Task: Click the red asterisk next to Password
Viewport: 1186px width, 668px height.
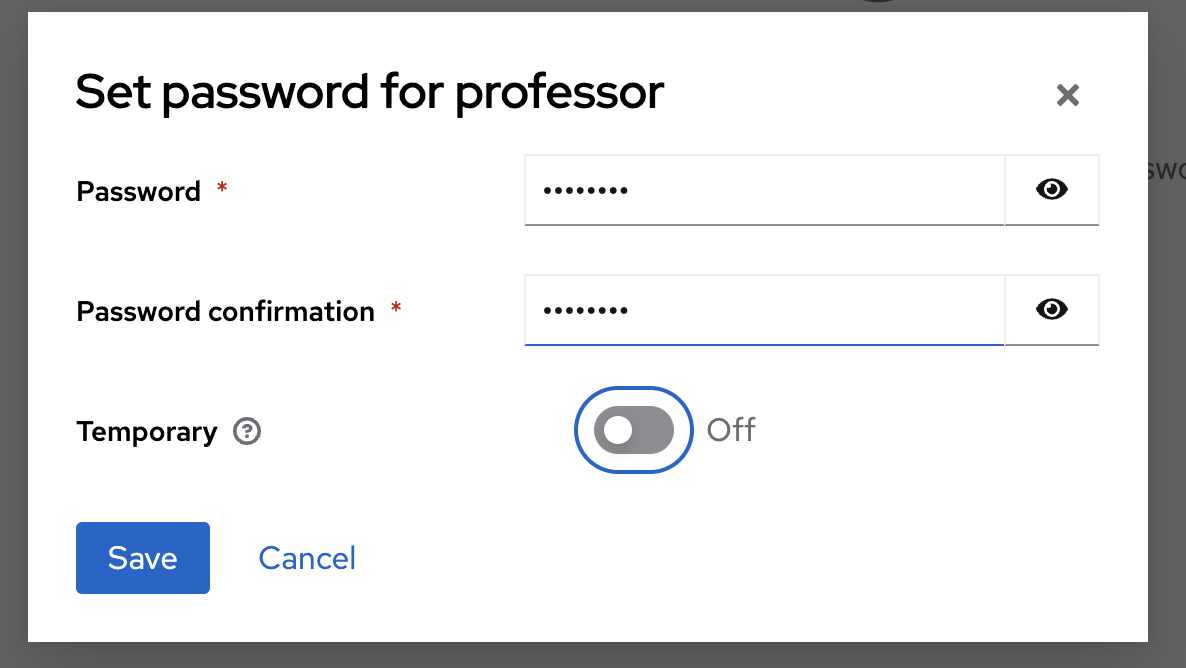Action: (222, 187)
